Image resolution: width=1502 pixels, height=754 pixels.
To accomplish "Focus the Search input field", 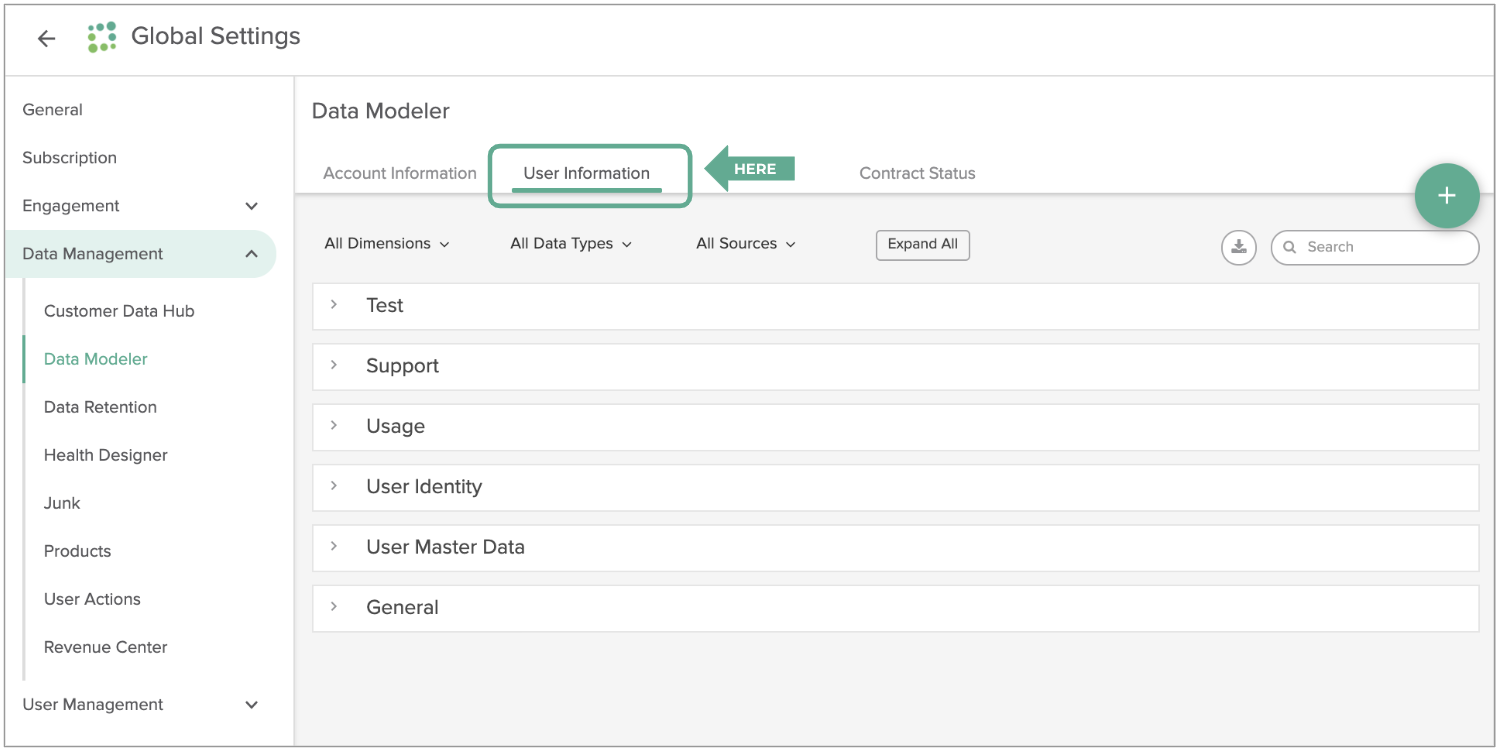I will [1374, 247].
